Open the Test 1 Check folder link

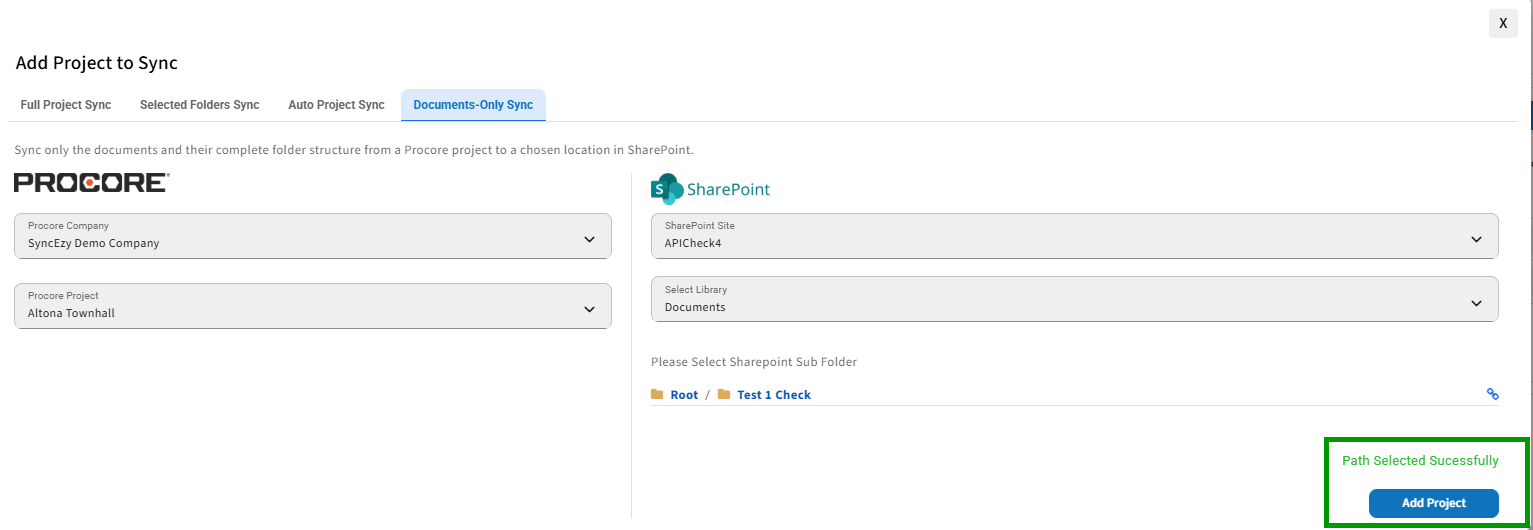point(774,395)
